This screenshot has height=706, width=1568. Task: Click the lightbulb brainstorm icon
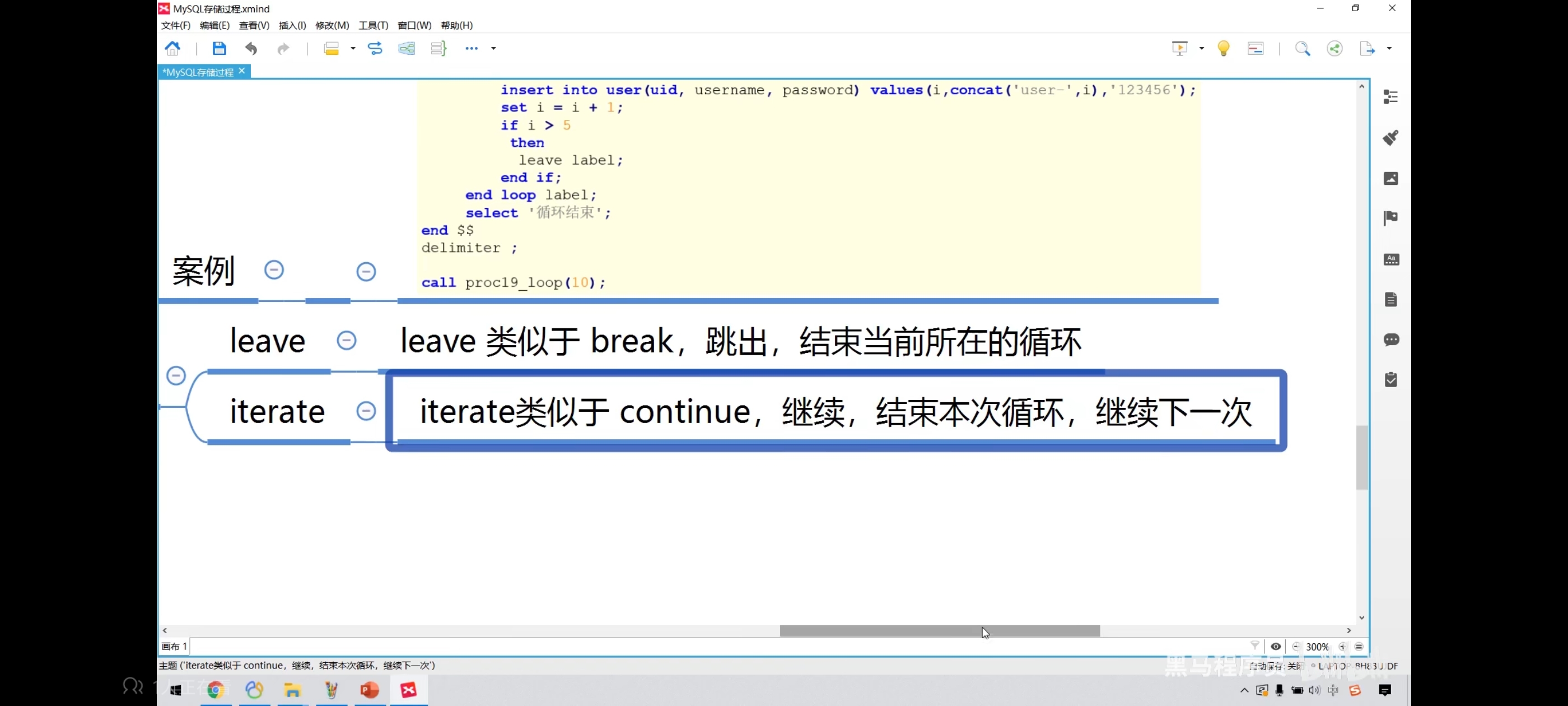1224,48
